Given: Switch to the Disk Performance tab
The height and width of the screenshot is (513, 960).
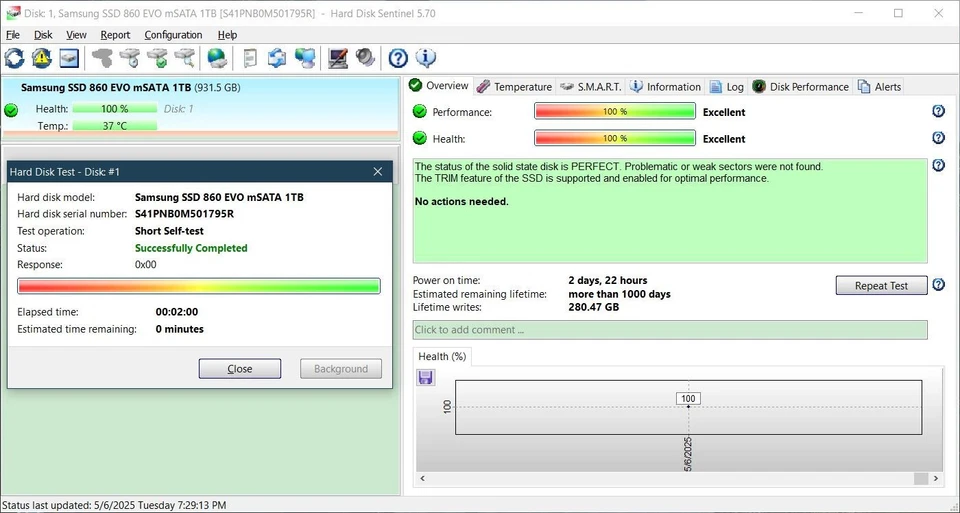Looking at the screenshot, I should [801, 87].
